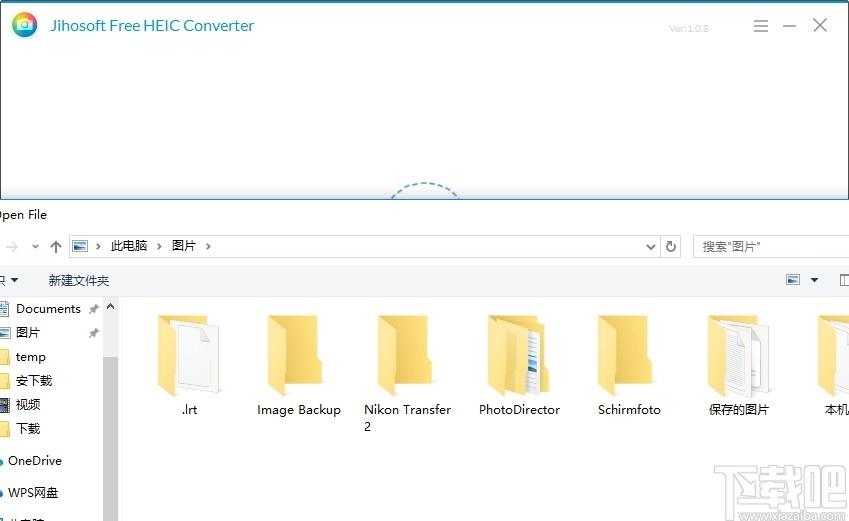Select the .lrt folder

click(x=190, y=366)
